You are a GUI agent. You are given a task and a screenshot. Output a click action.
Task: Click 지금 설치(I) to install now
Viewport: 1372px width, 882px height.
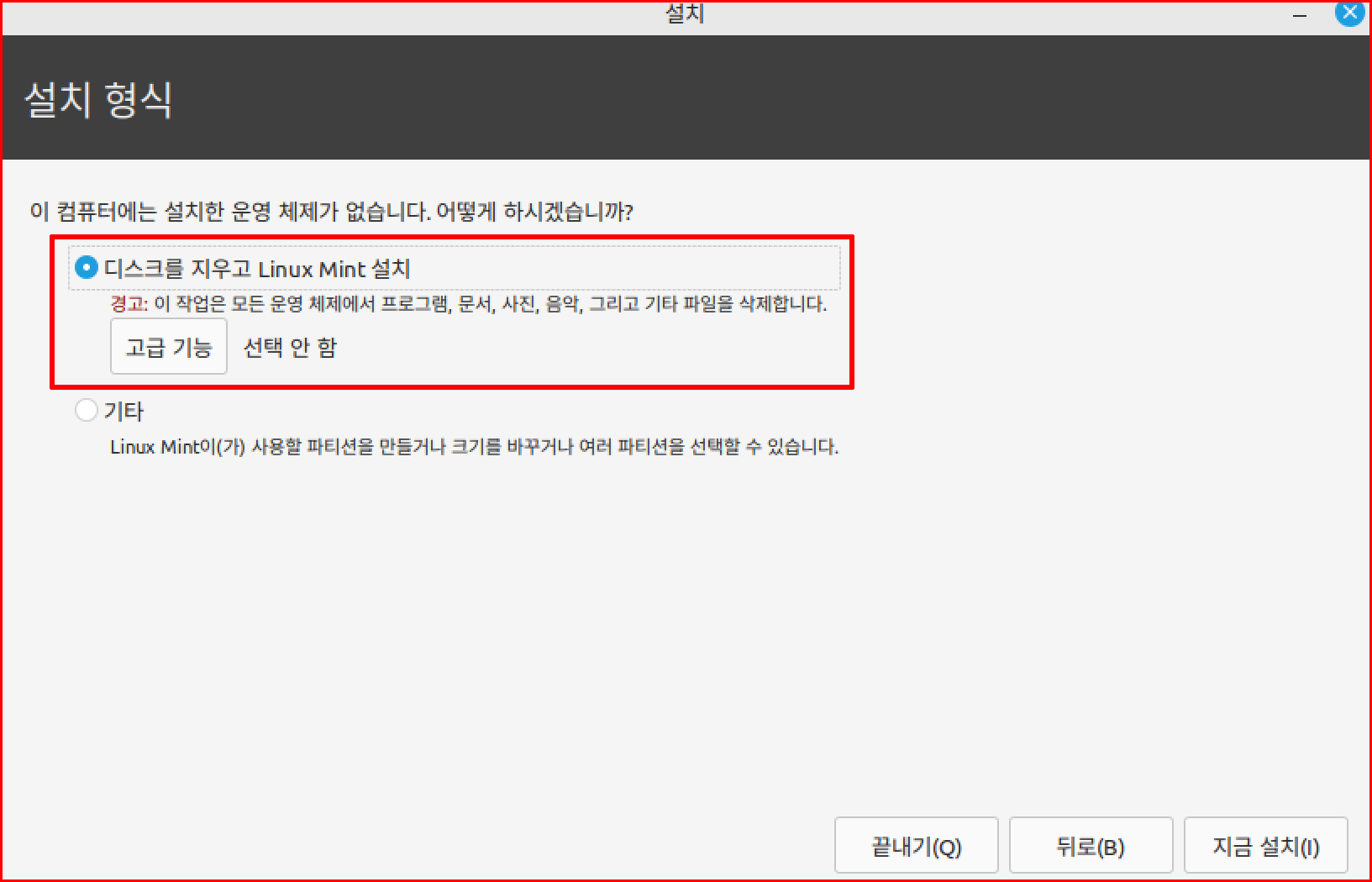(1265, 846)
